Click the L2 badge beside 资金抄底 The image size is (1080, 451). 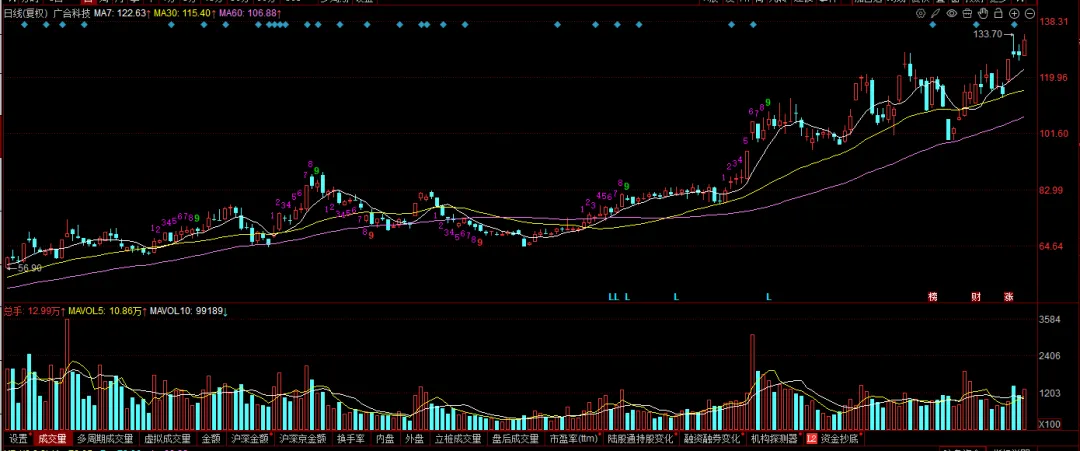(811, 439)
